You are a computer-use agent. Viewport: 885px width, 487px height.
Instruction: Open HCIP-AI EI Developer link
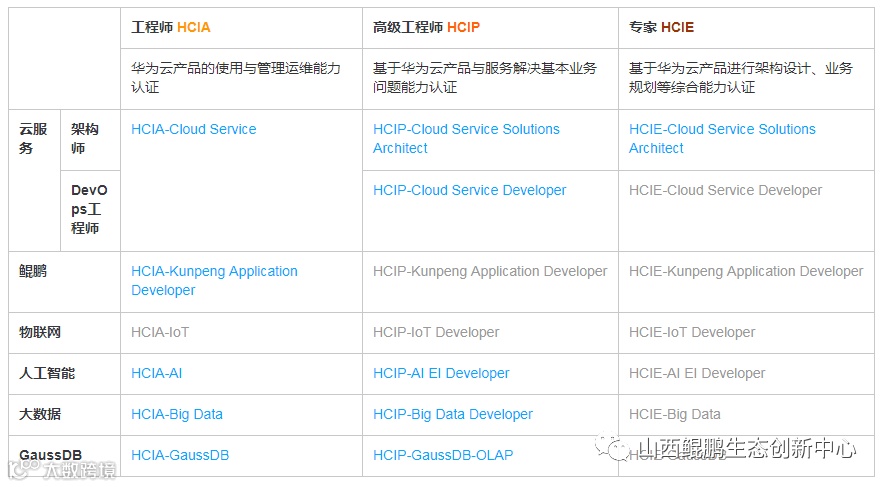tap(441, 373)
